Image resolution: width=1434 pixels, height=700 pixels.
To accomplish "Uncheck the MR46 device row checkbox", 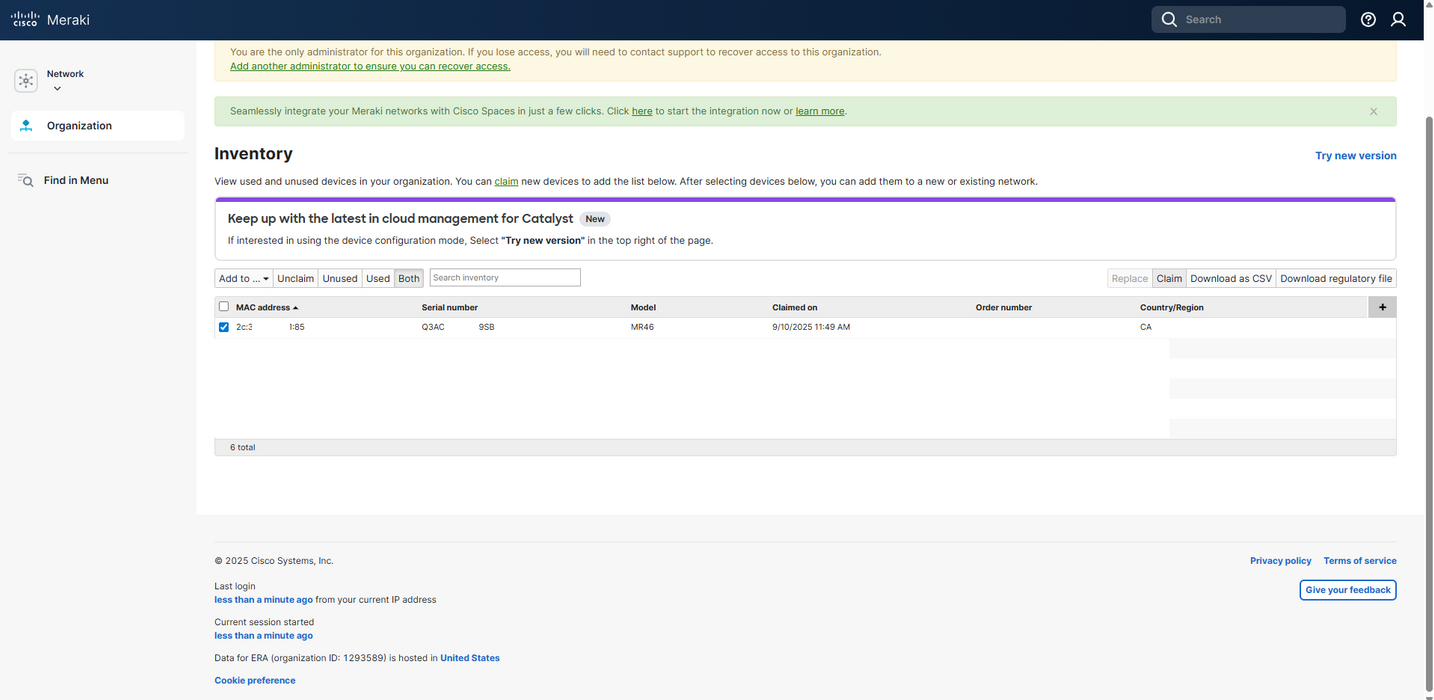I will tap(223, 327).
